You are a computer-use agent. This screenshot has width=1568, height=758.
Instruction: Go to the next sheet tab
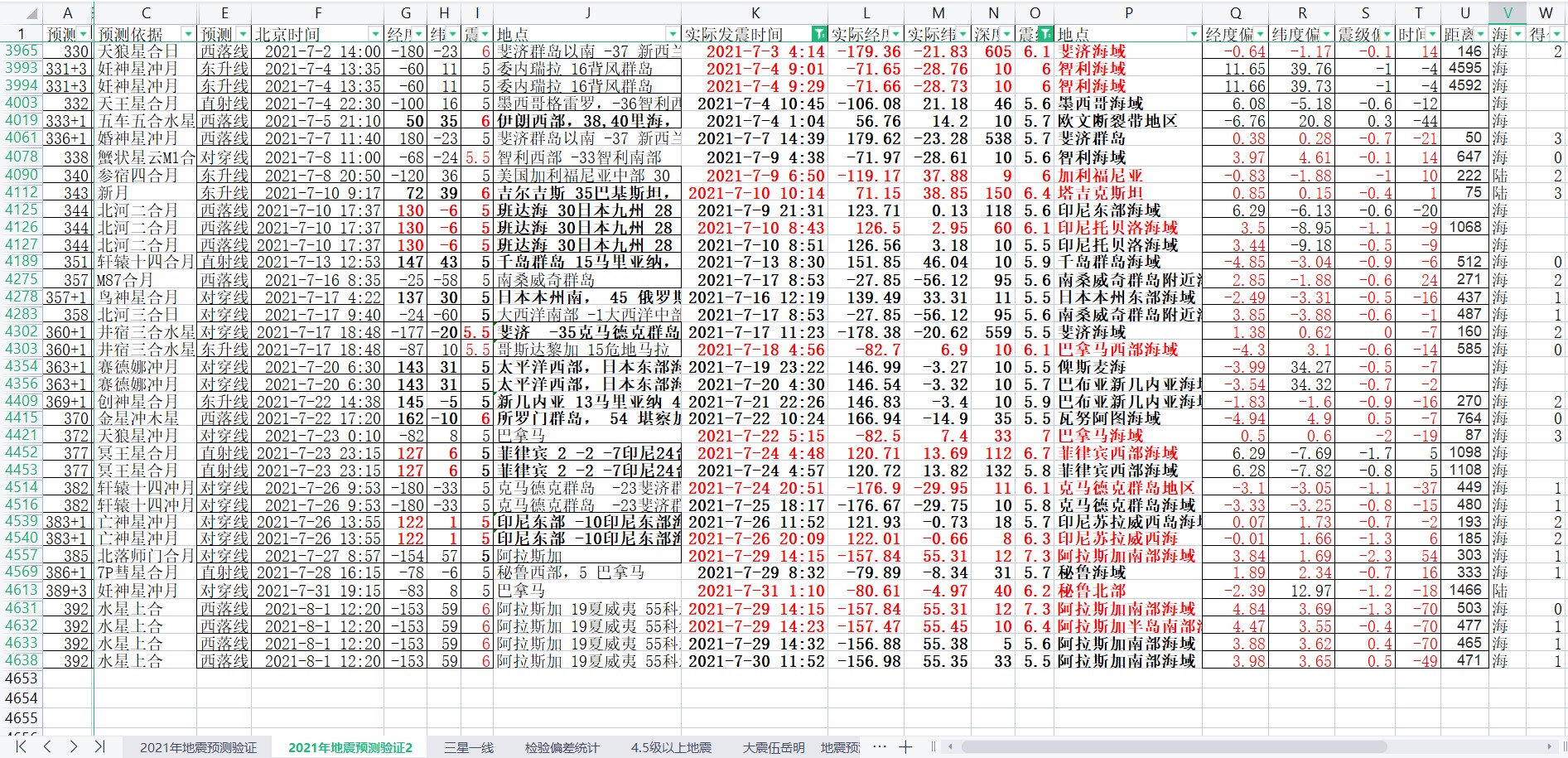point(74,746)
